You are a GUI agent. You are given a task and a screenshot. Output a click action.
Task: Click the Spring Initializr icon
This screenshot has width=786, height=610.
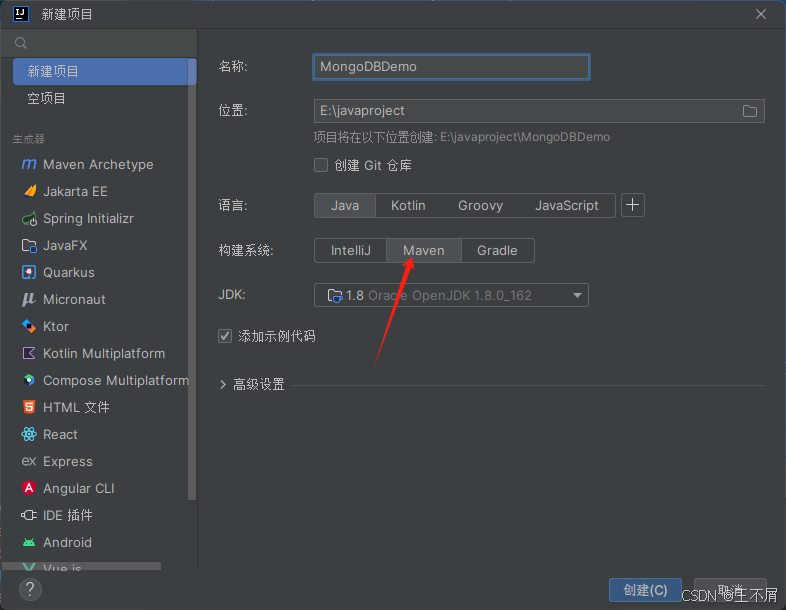coord(29,219)
